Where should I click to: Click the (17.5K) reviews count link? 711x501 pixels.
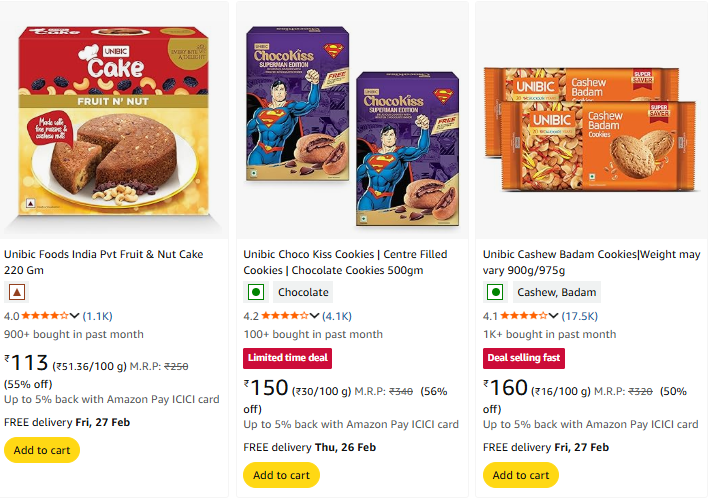click(x=580, y=316)
